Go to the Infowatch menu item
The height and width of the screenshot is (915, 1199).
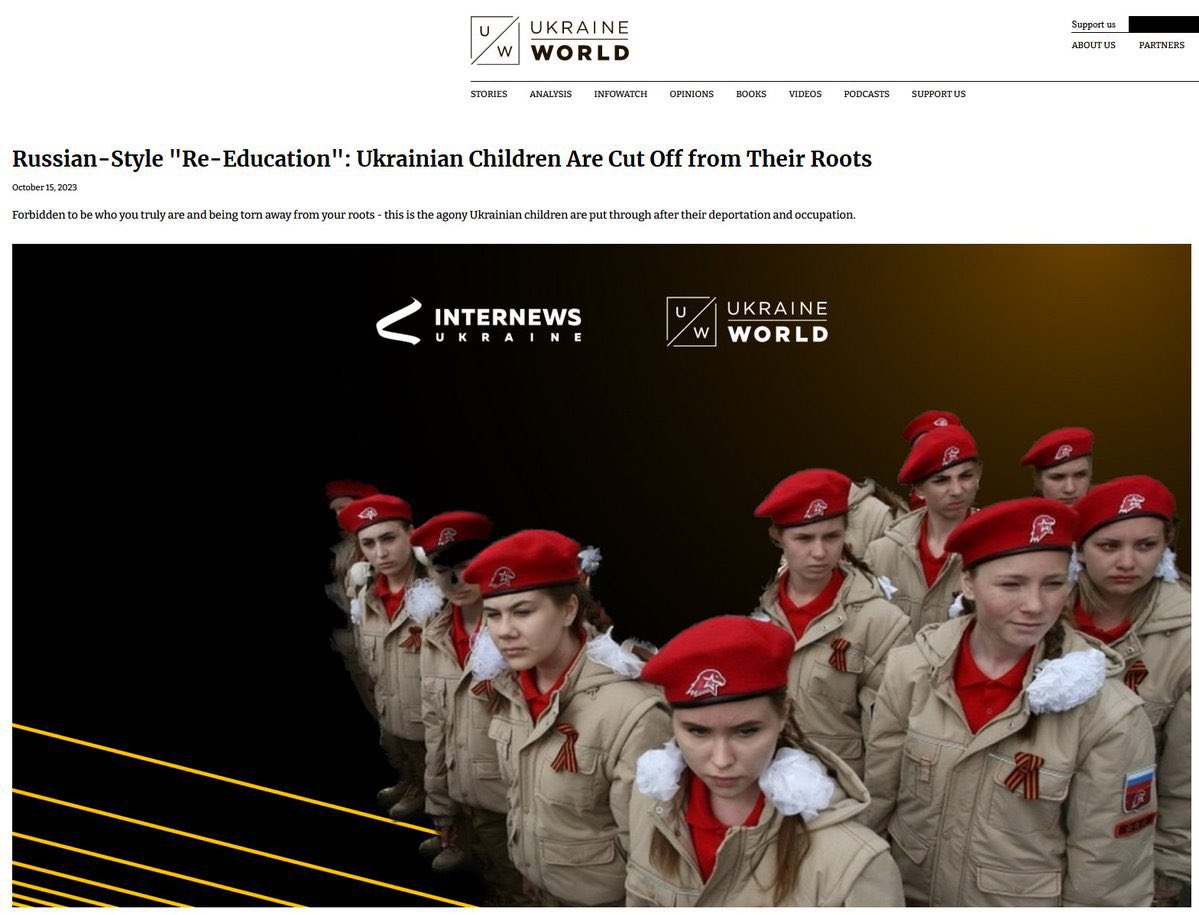[620, 94]
